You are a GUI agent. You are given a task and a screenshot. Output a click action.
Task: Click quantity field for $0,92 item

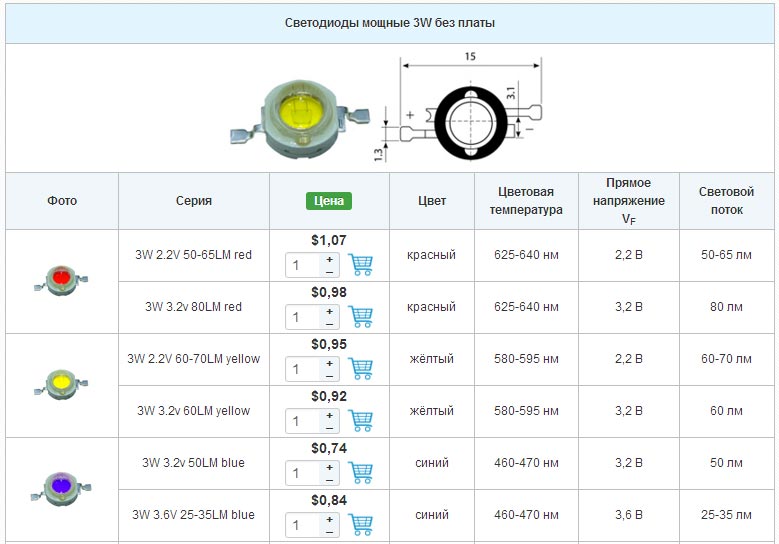[x=303, y=422]
